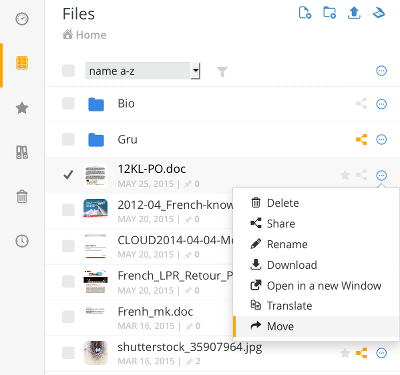Open the Frenh_mk.doc file name
Image resolution: width=400 pixels, height=375 pixels.
point(155,312)
